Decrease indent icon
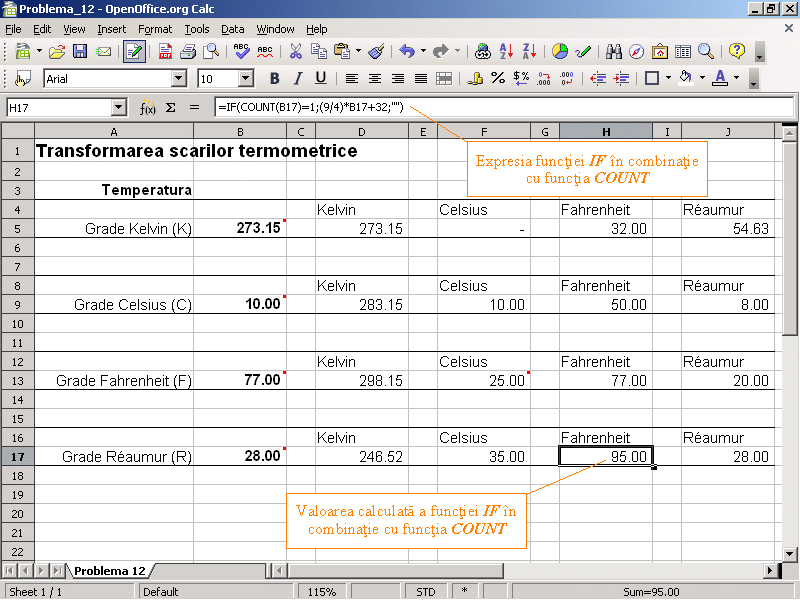Screen dimensions: 800x600 [x=597, y=79]
